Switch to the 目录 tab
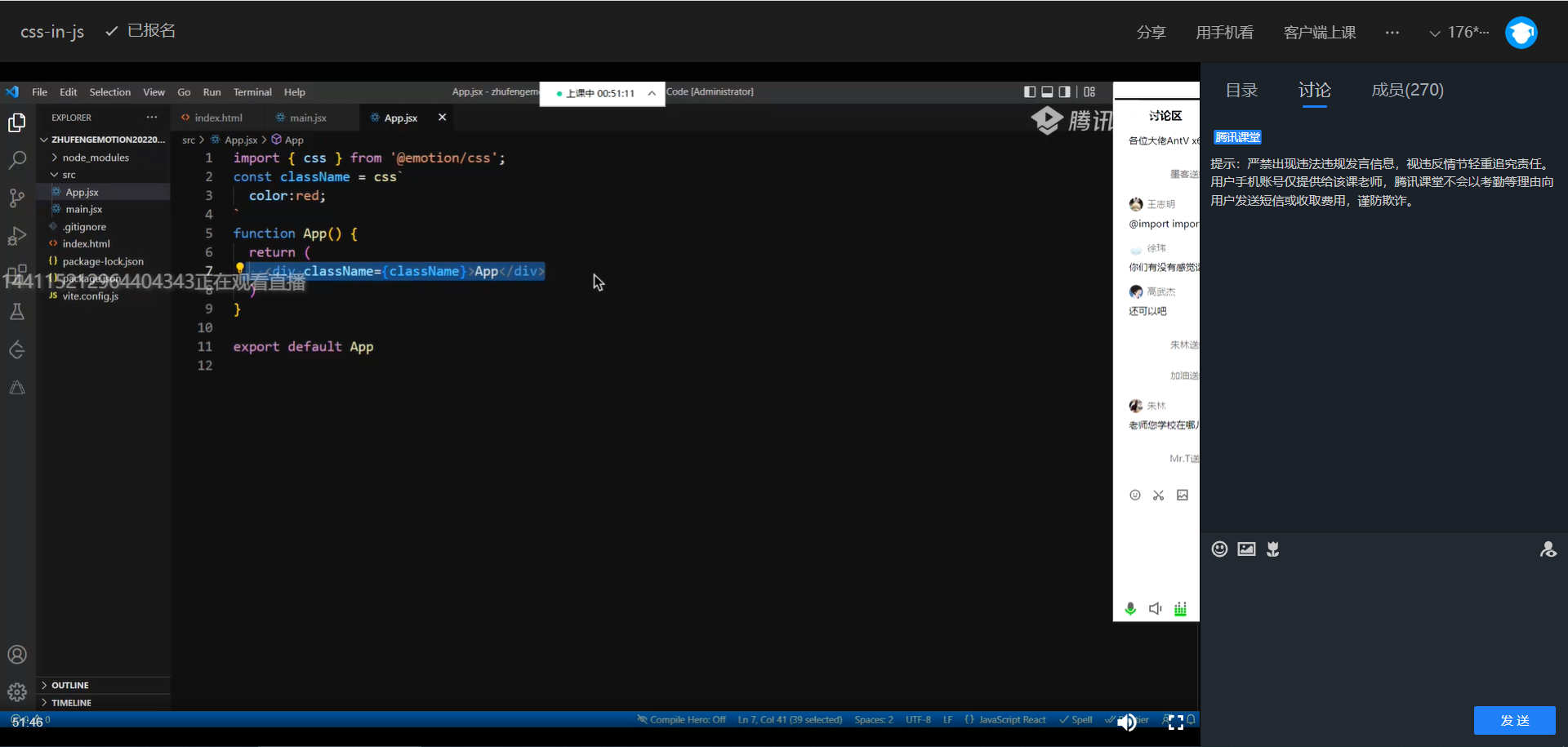Viewport: 1568px width, 747px height. pyautogui.click(x=1241, y=90)
